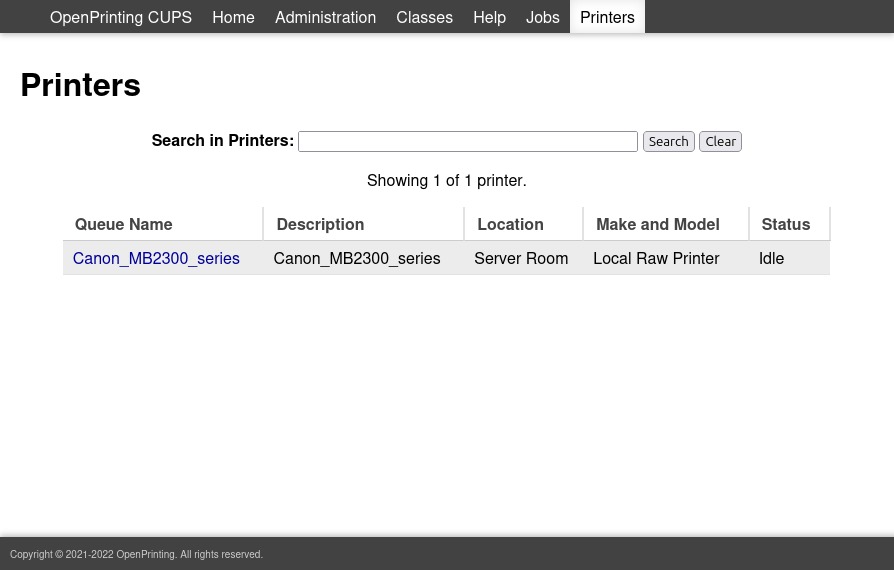The height and width of the screenshot is (570, 894).
Task: Click the Location column header
Action: [510, 224]
